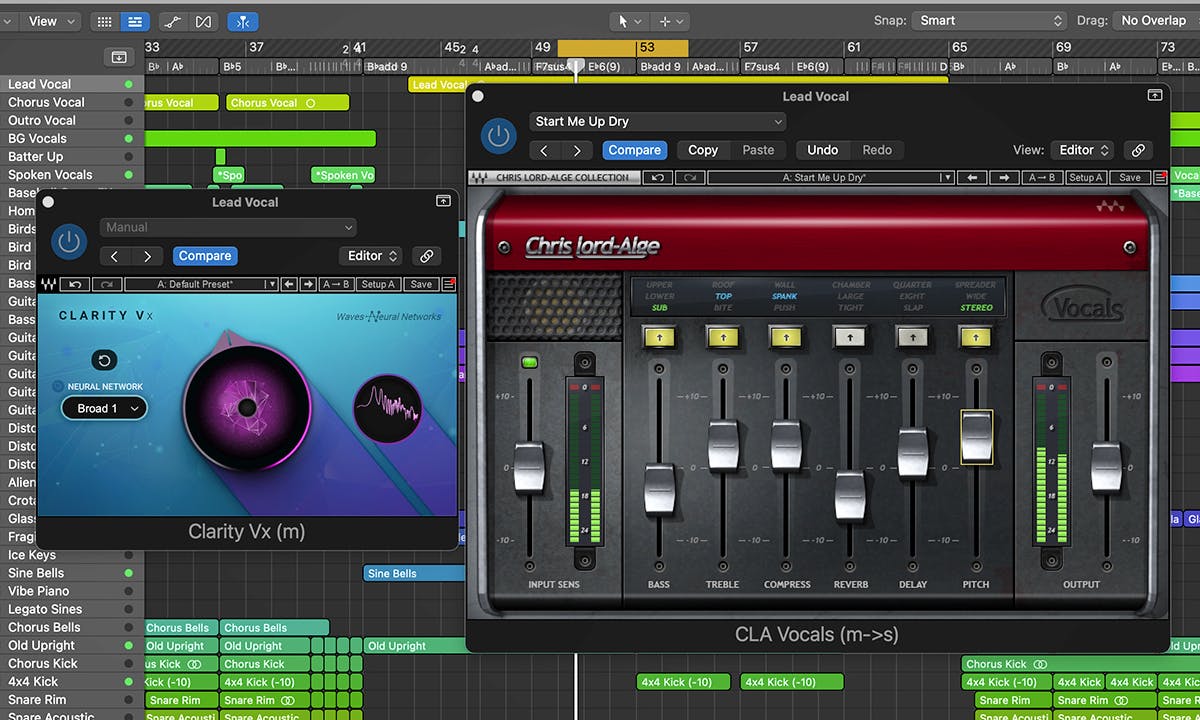Click Waves undo arrow in CLA Vocals toolbar
Image resolution: width=1200 pixels, height=720 pixels.
click(657, 177)
